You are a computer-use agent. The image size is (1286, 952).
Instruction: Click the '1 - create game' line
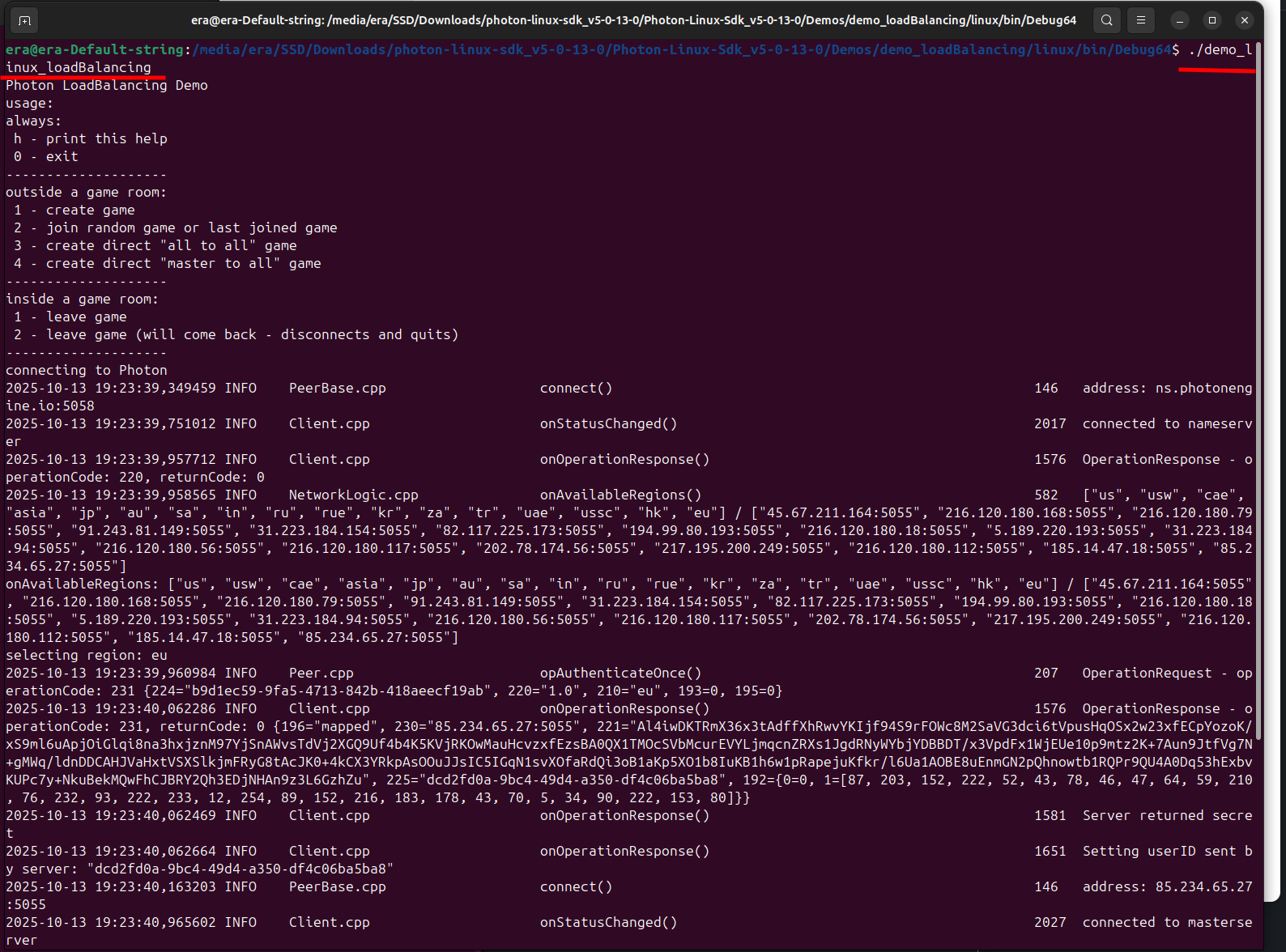(75, 210)
